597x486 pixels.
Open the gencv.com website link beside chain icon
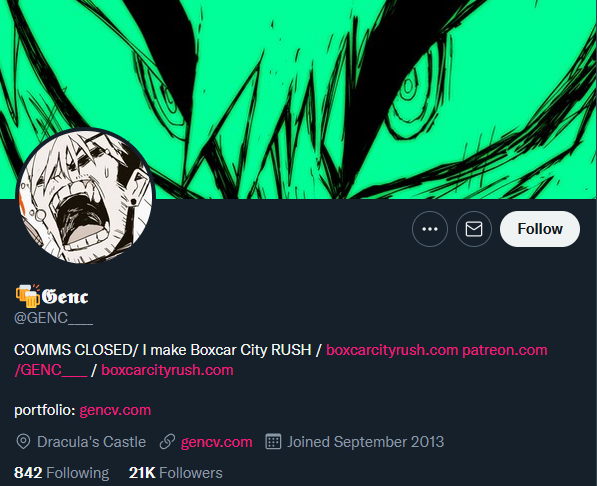(217, 442)
